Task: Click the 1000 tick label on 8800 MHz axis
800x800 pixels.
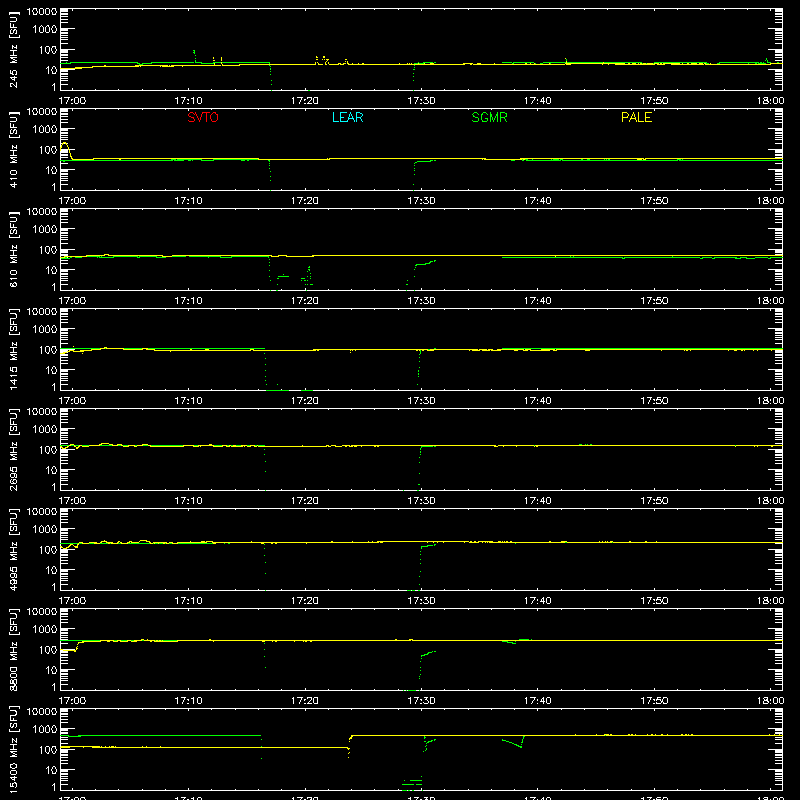Action: (45, 630)
